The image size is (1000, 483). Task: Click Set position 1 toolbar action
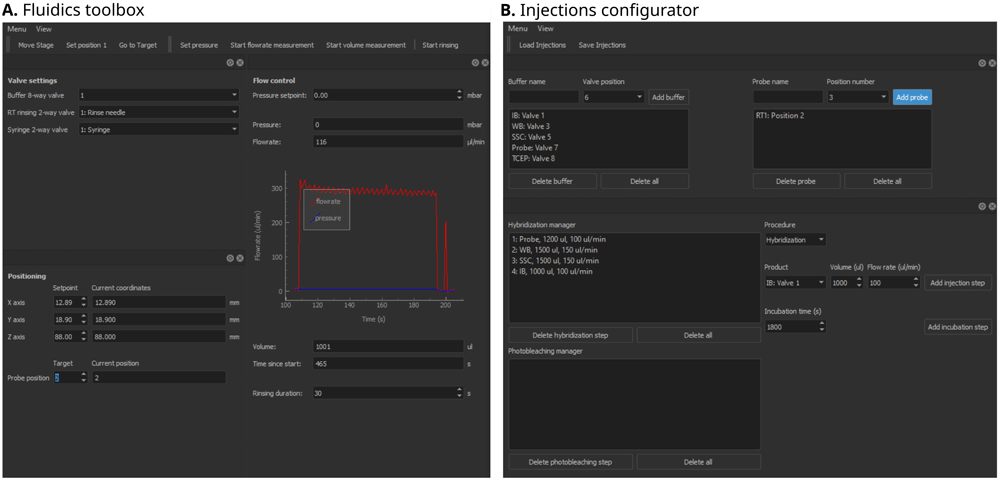(x=87, y=45)
